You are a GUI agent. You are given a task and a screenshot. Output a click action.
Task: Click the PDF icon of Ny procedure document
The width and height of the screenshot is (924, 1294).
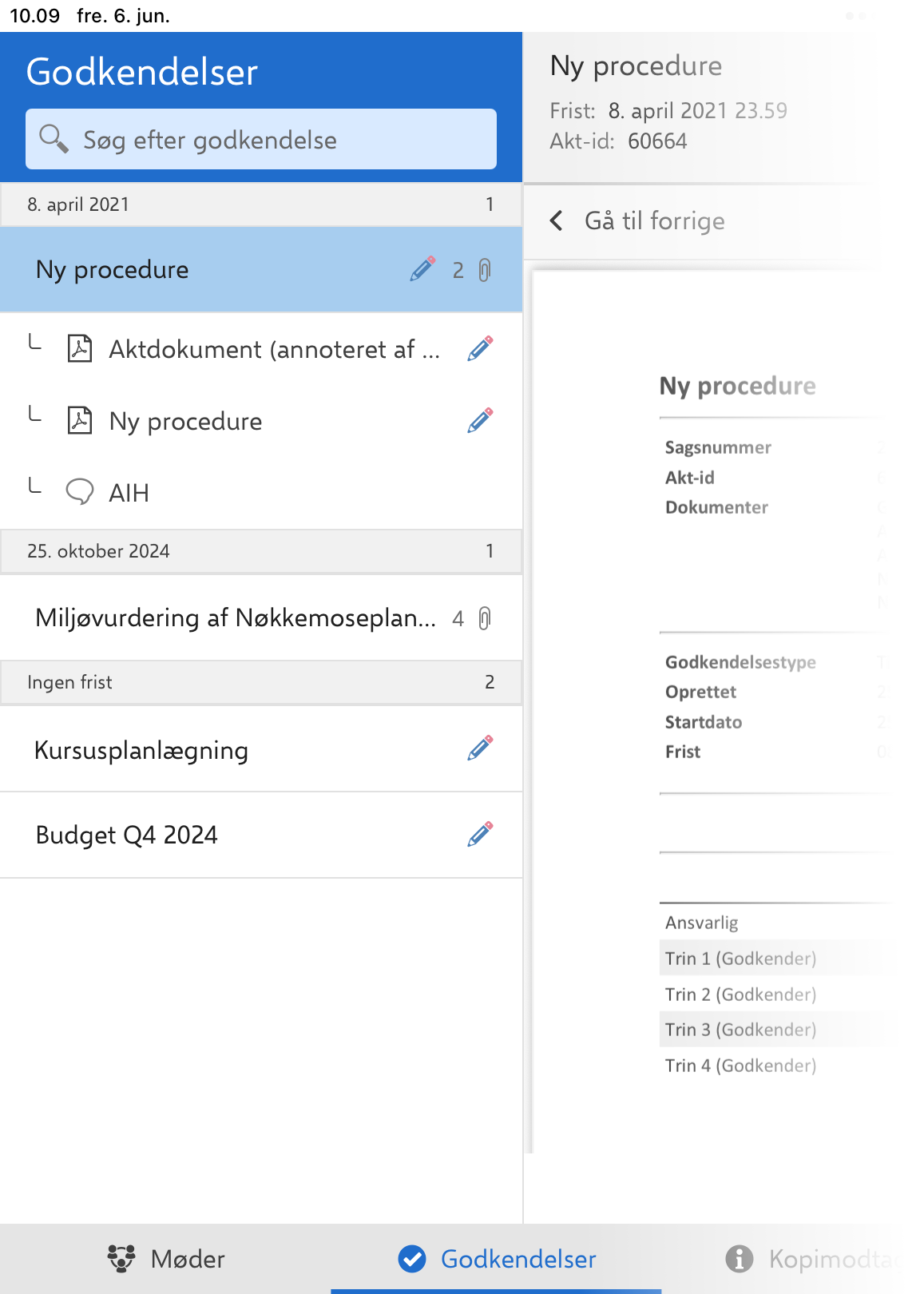[80, 420]
